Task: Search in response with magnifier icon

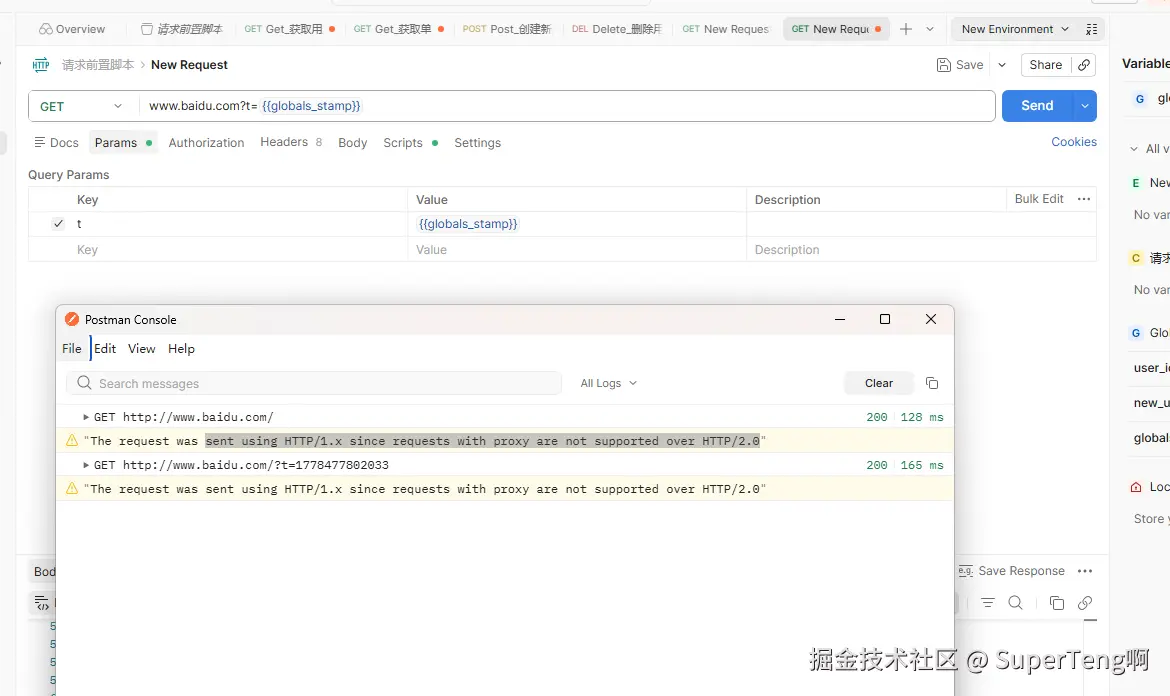Action: (x=1016, y=603)
